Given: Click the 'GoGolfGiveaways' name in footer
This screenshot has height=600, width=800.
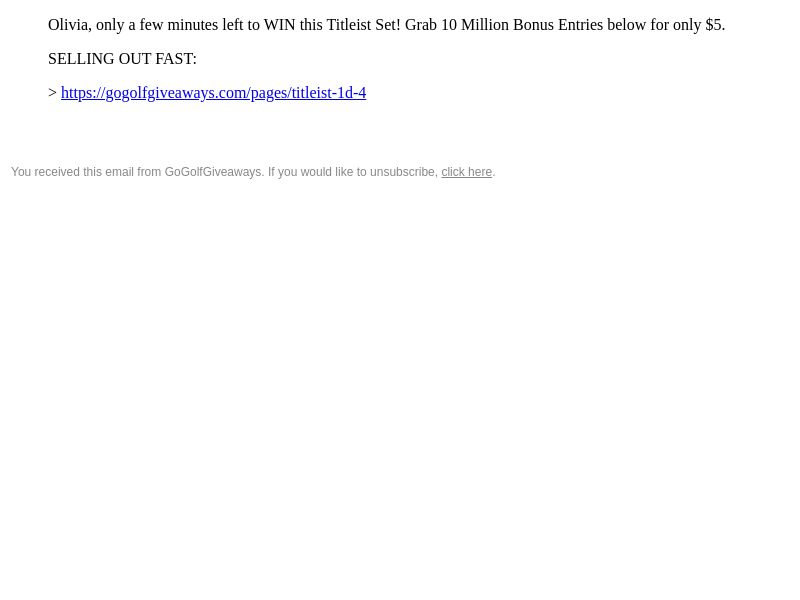Looking at the screenshot, I should pos(213,172).
